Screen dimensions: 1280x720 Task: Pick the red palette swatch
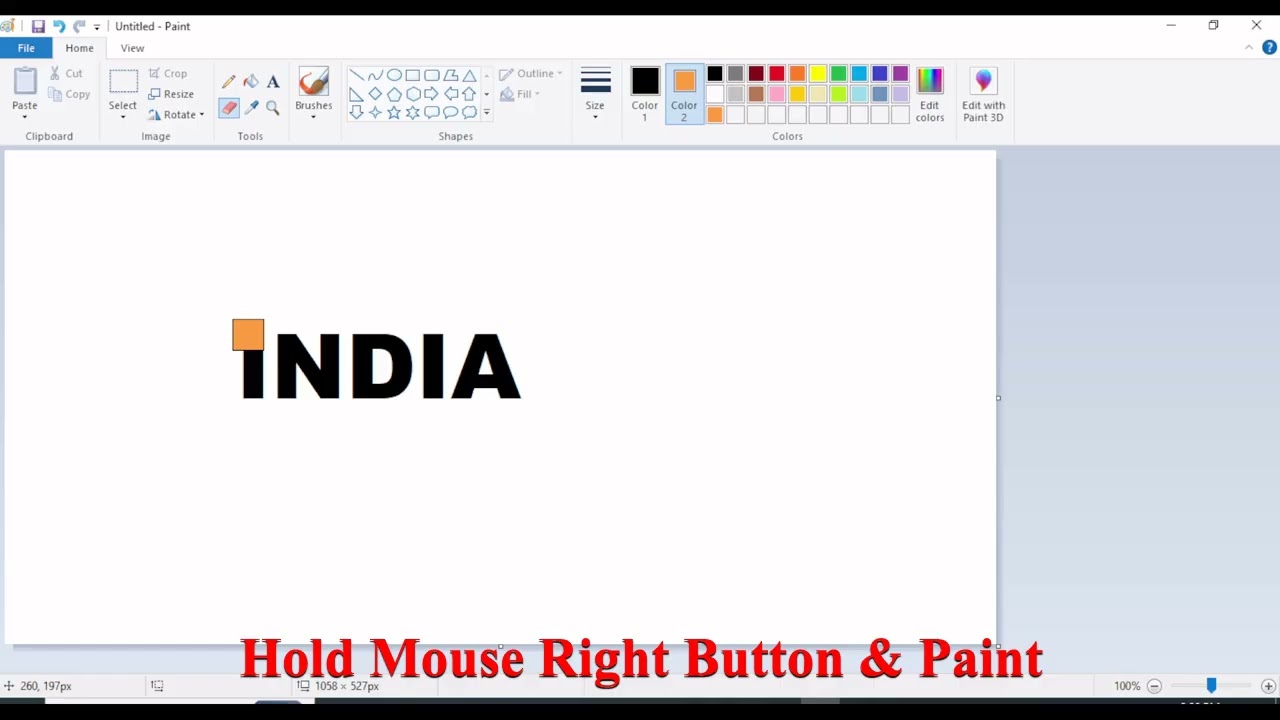tap(777, 74)
